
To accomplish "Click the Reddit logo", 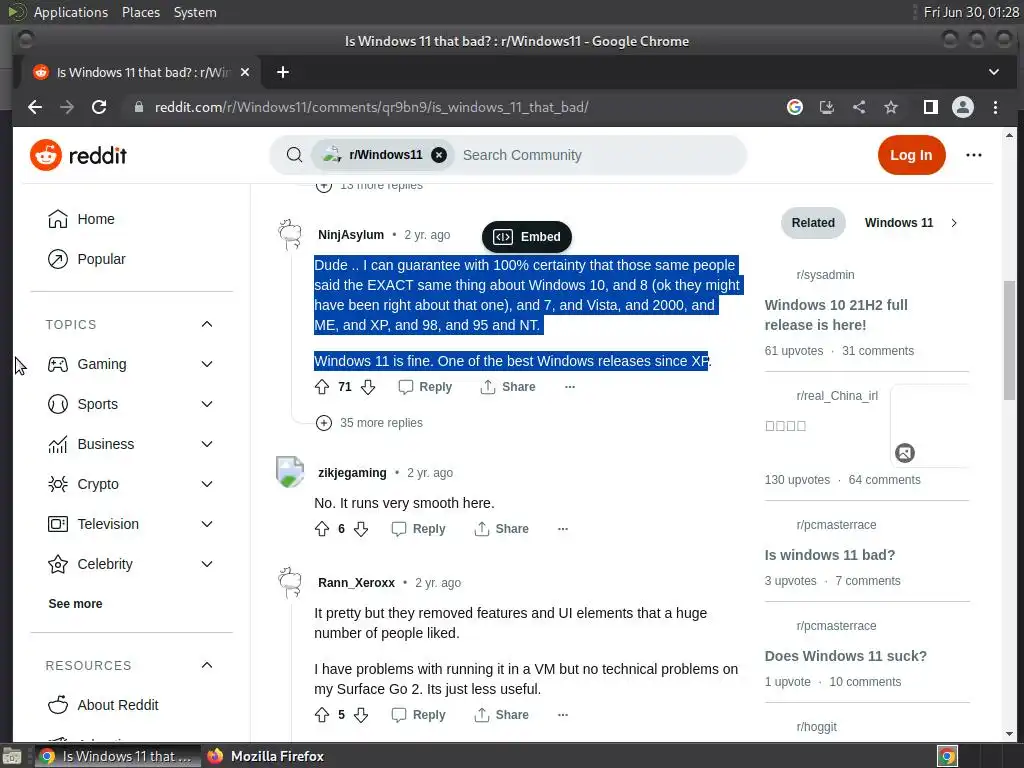I will [78, 155].
